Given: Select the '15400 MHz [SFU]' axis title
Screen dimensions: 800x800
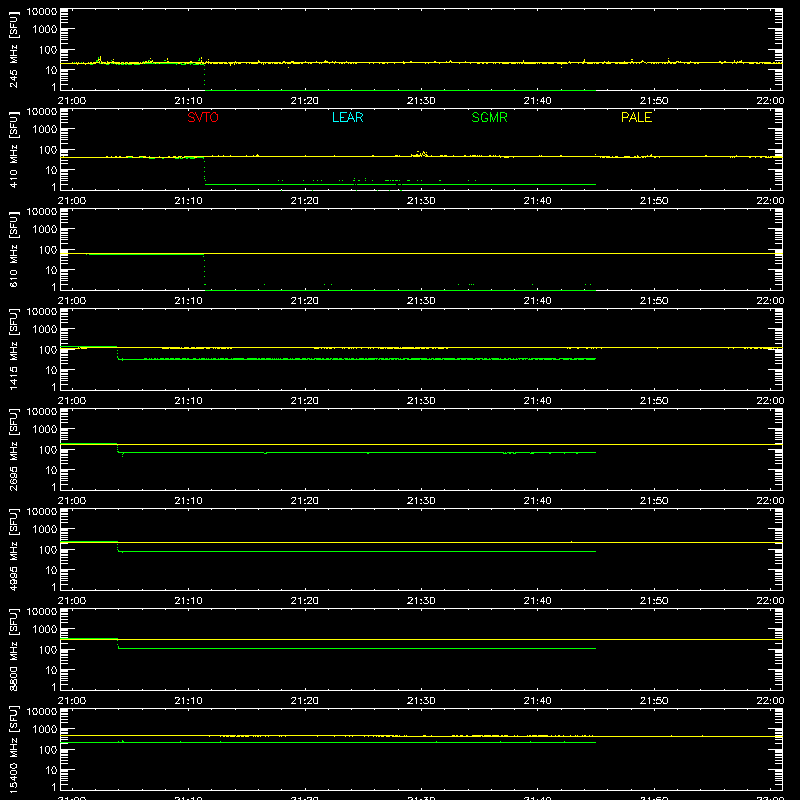Looking at the screenshot, I should [x=14, y=749].
